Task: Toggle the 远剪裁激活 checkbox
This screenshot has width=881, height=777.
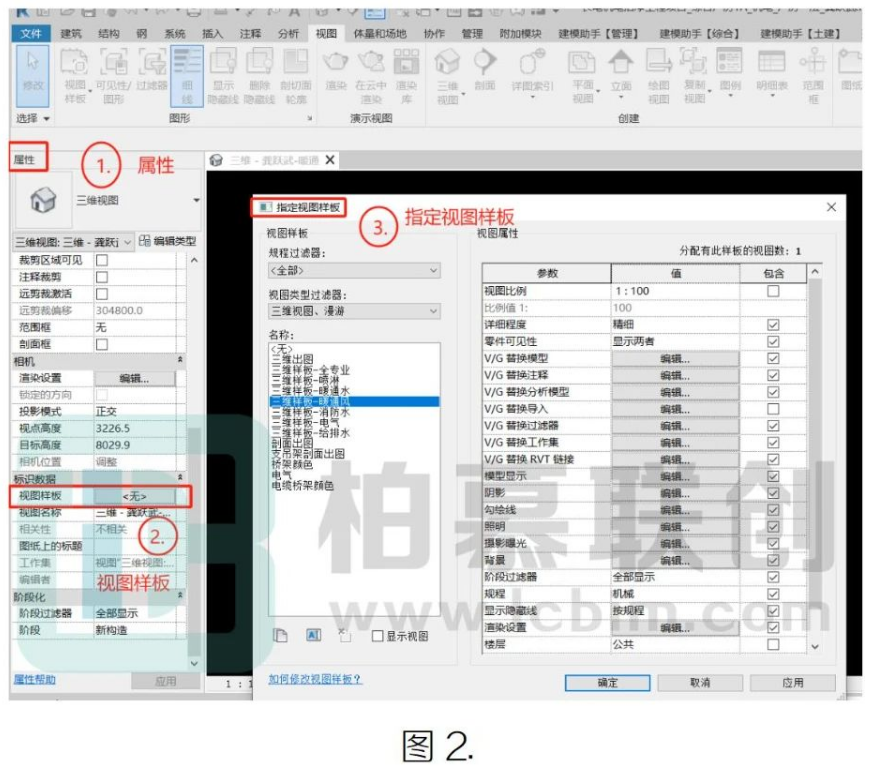Action: coord(102,294)
